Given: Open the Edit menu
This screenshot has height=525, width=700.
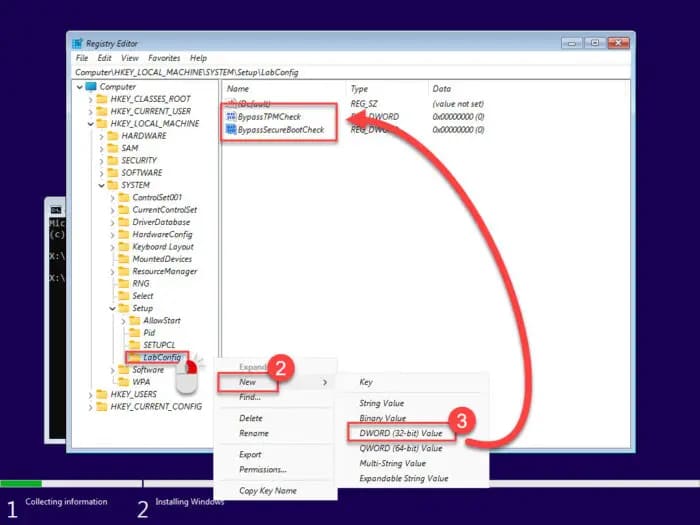Looking at the screenshot, I should [104, 58].
